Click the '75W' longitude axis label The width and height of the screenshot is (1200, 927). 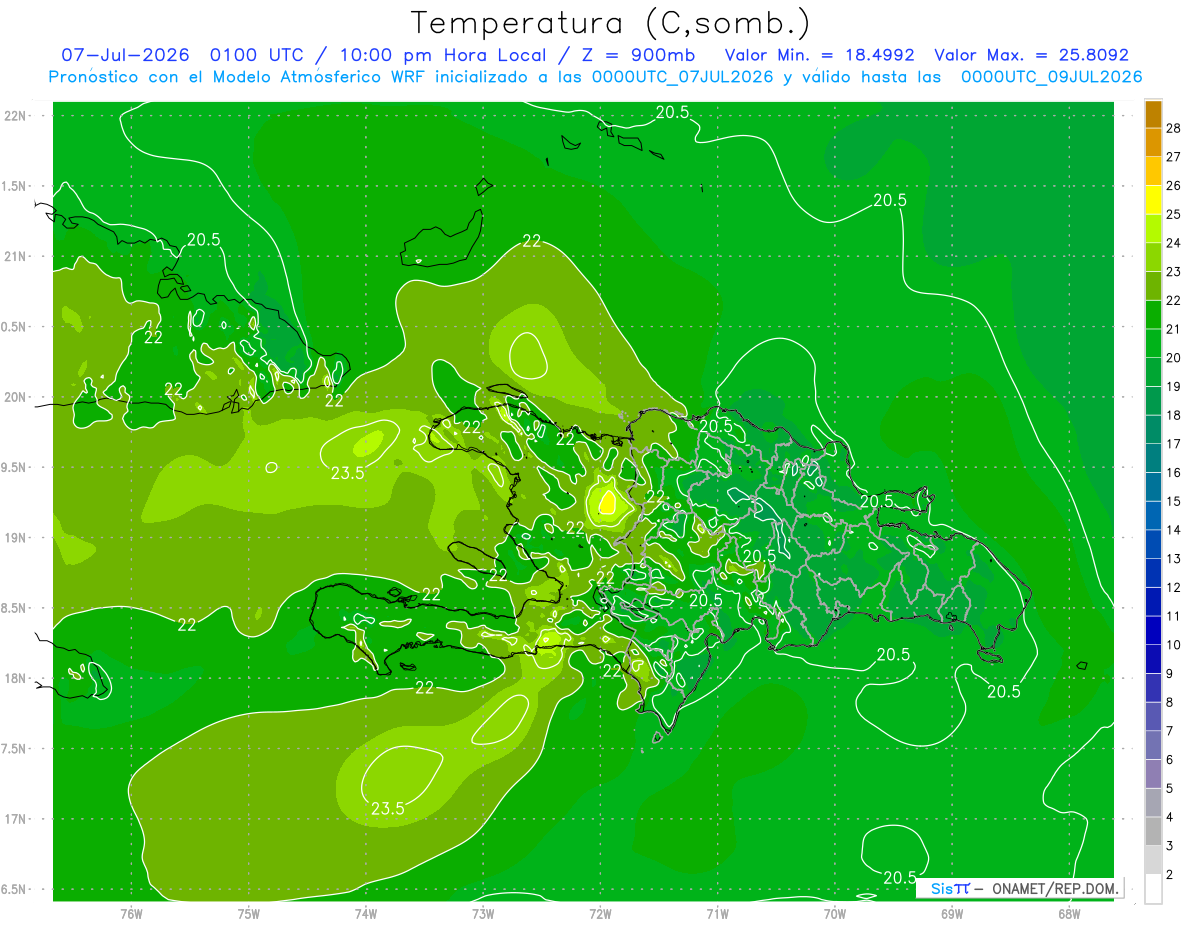pos(248,914)
